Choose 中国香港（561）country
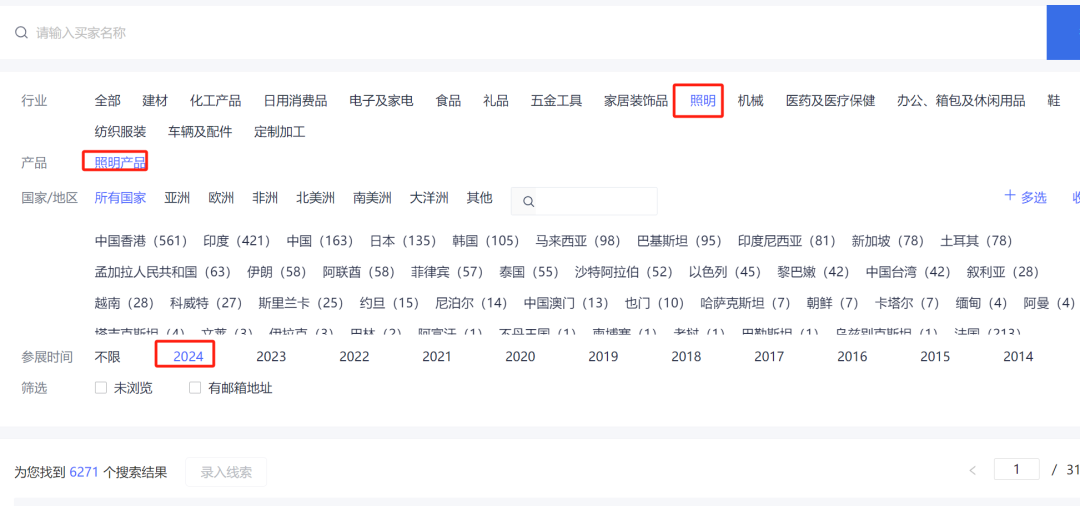This screenshot has height=506, width=1080. 141,241
